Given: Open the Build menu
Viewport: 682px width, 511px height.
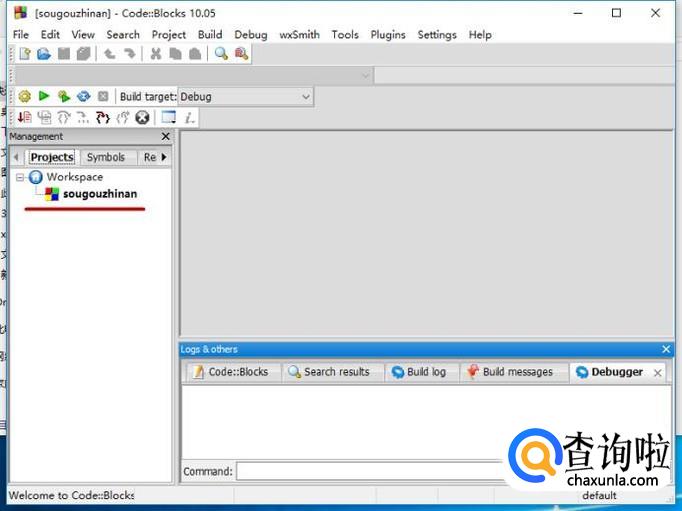Looking at the screenshot, I should tap(210, 34).
